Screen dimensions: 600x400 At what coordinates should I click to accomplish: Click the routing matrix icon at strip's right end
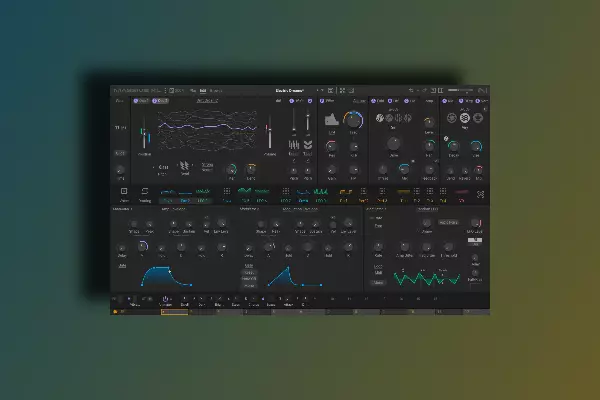click(481, 194)
